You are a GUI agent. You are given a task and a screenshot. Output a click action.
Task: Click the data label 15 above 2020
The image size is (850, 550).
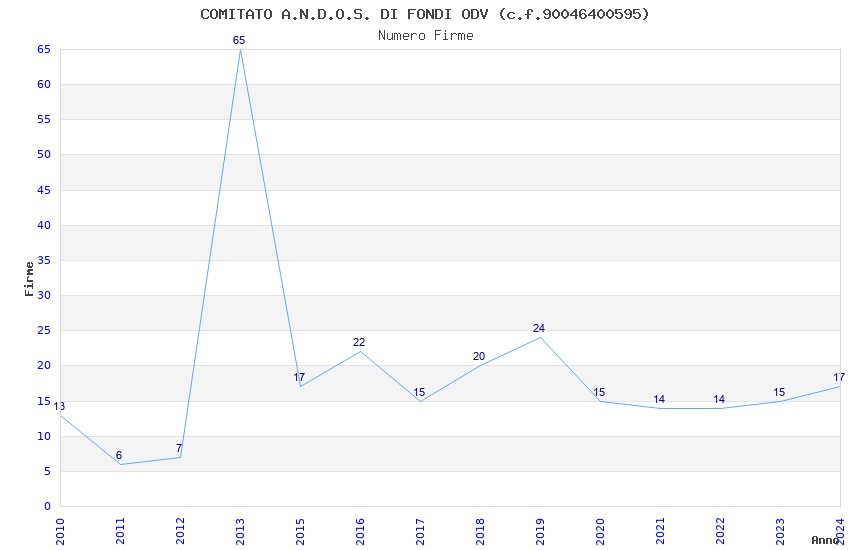[x=599, y=392]
